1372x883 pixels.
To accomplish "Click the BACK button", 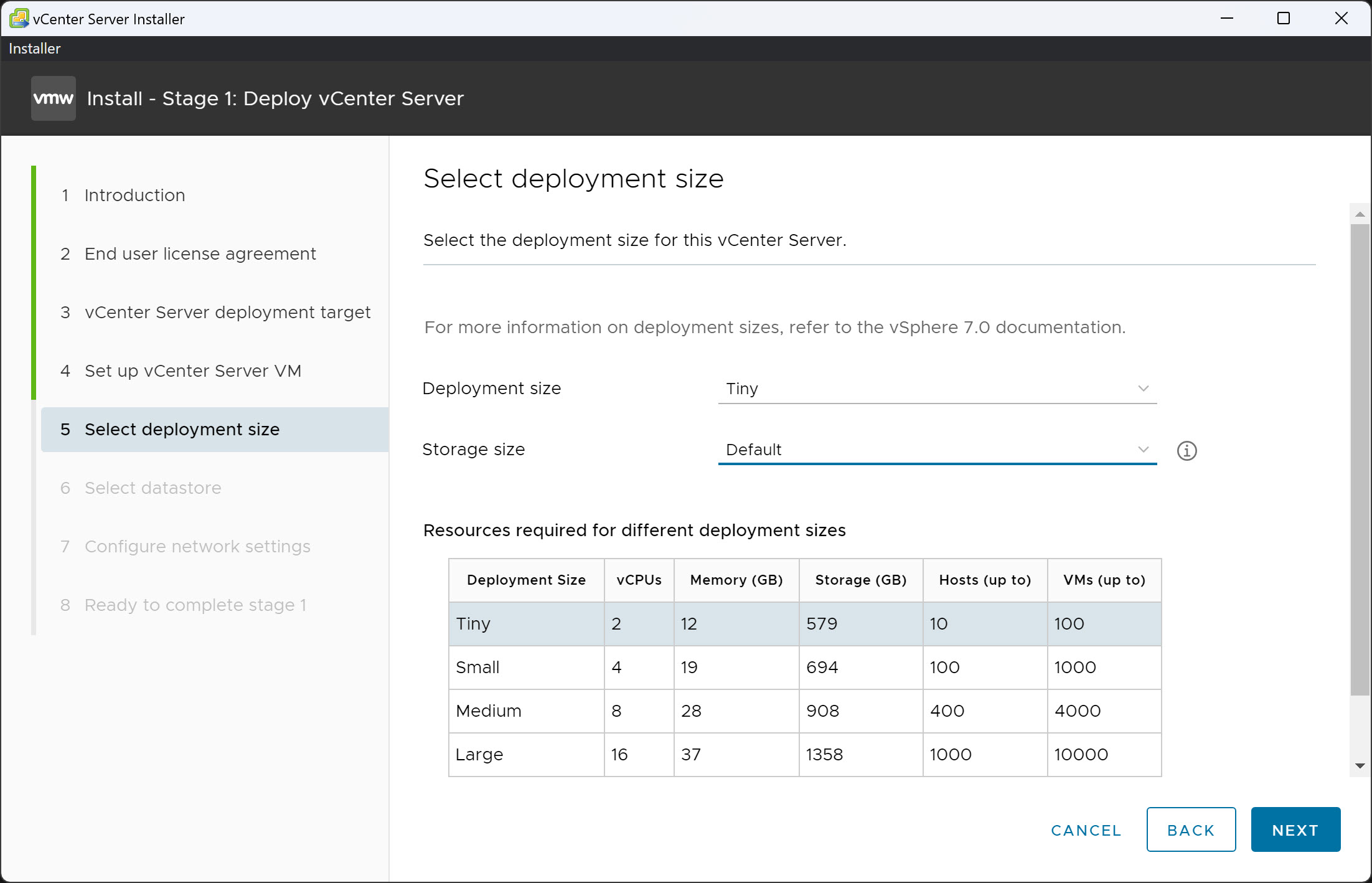I will pyautogui.click(x=1190, y=829).
